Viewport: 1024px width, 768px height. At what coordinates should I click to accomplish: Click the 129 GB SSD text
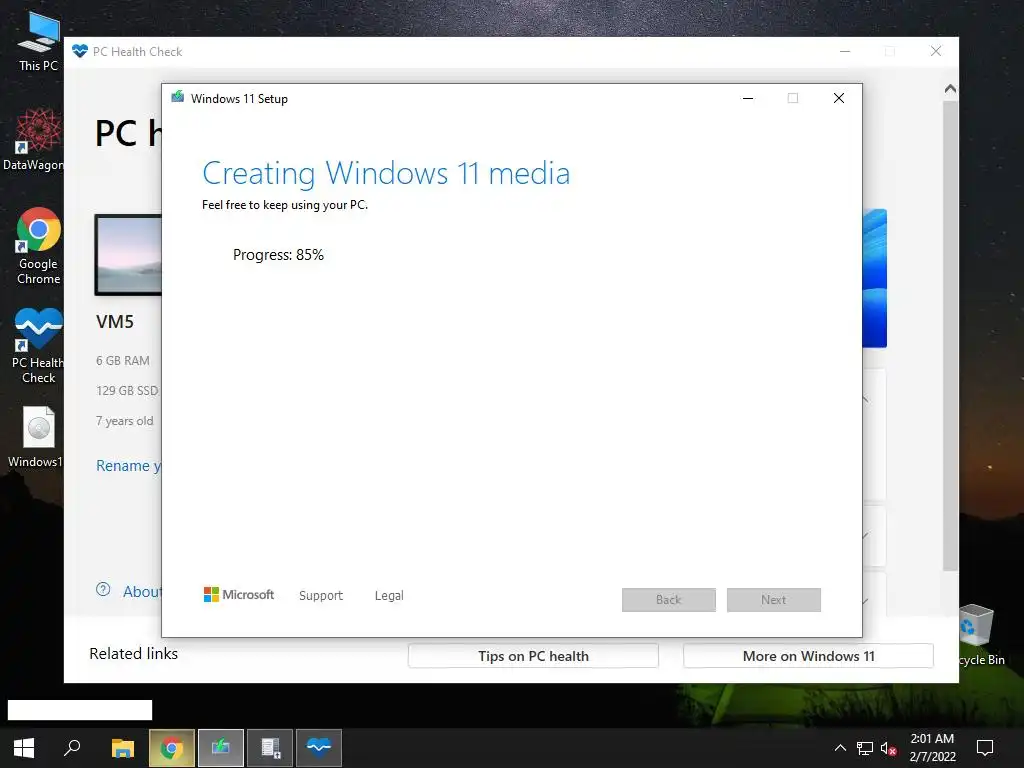(127, 391)
